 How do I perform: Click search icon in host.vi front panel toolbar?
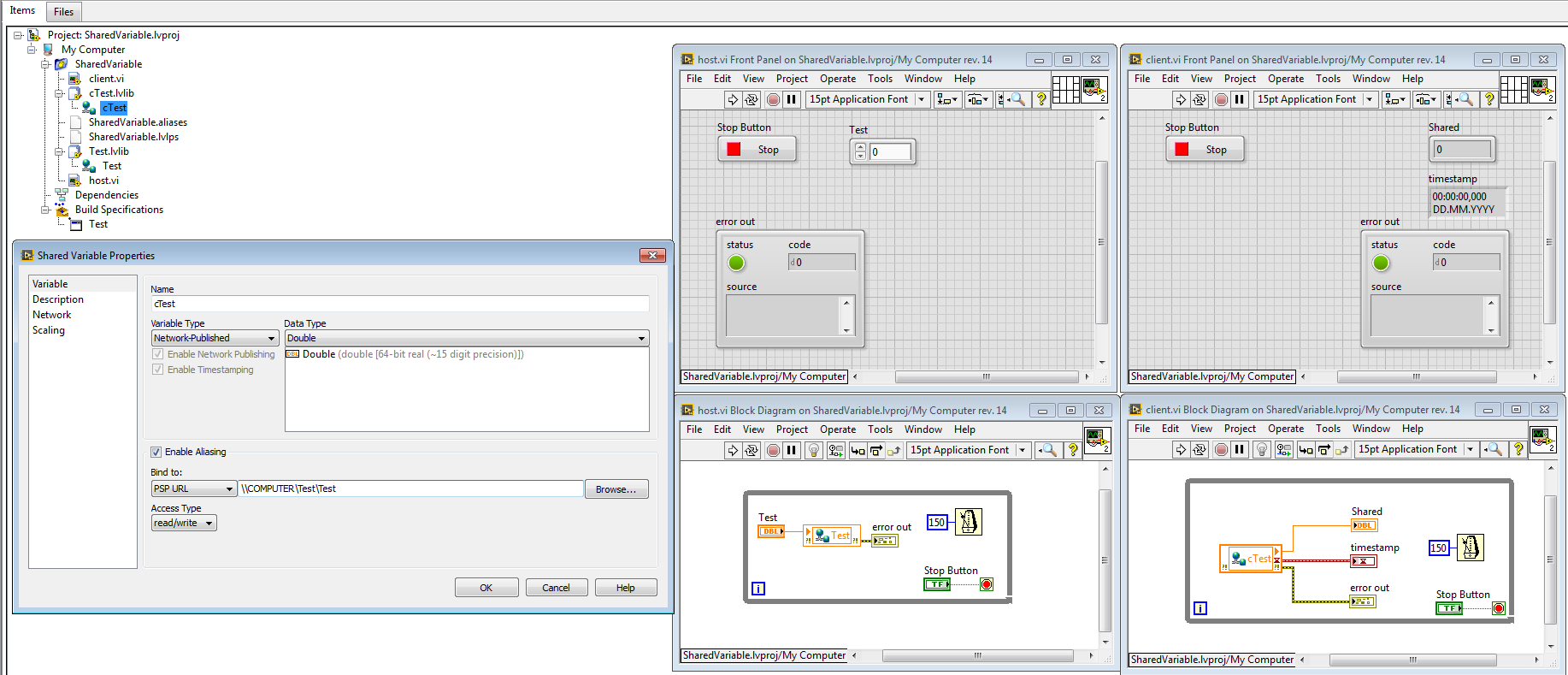click(x=1017, y=99)
